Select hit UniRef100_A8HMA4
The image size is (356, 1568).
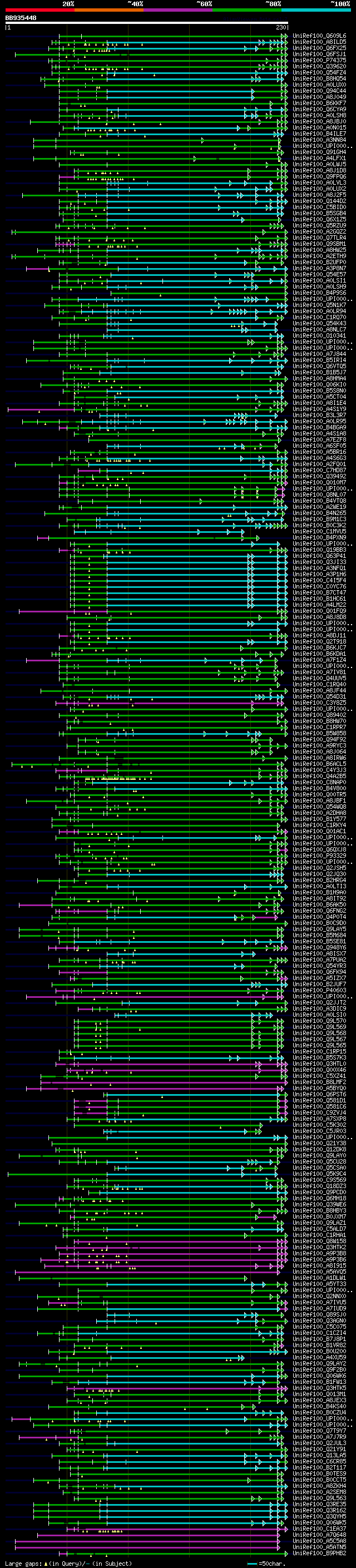319,378
